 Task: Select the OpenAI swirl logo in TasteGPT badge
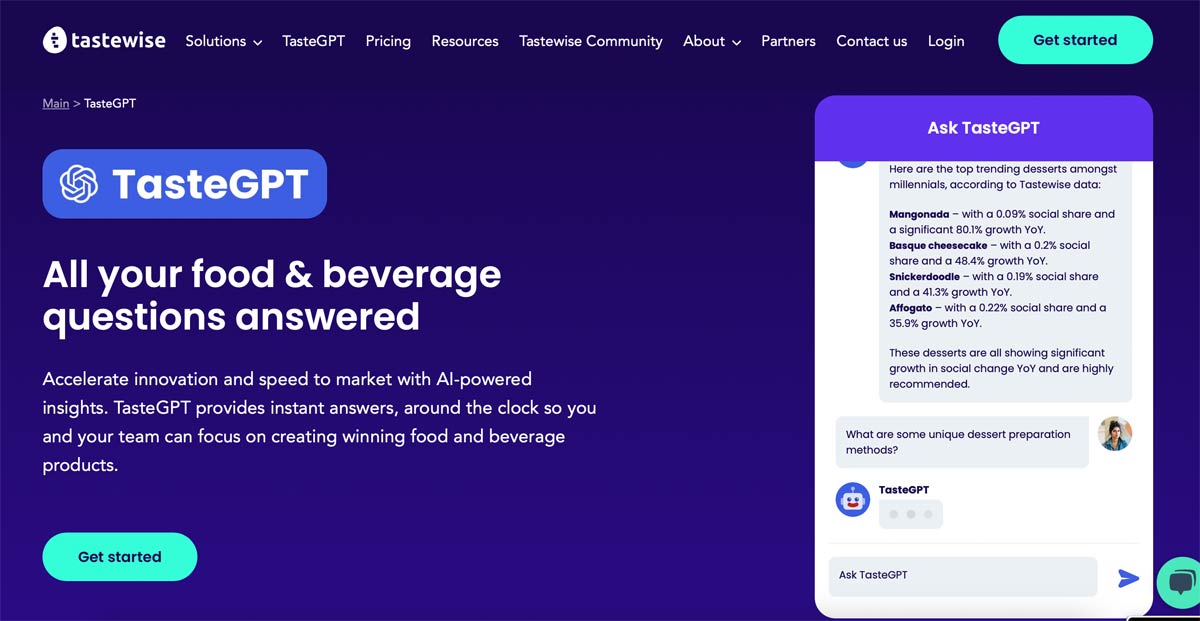pyautogui.click(x=79, y=184)
